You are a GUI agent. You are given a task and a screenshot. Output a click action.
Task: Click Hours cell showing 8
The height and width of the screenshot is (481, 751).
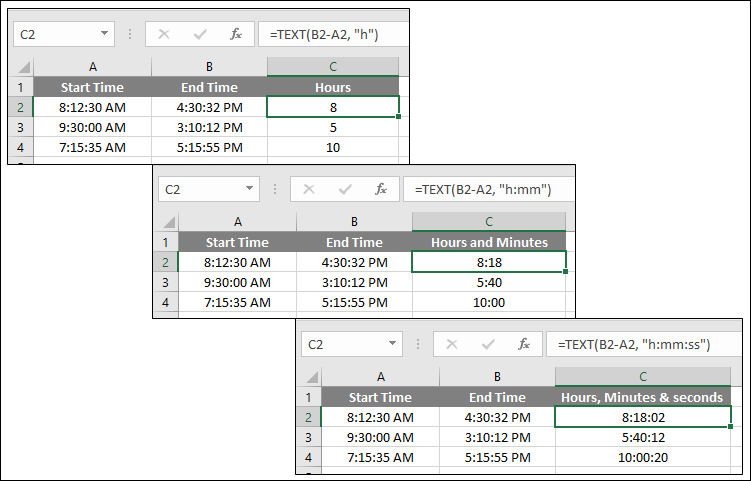click(333, 107)
